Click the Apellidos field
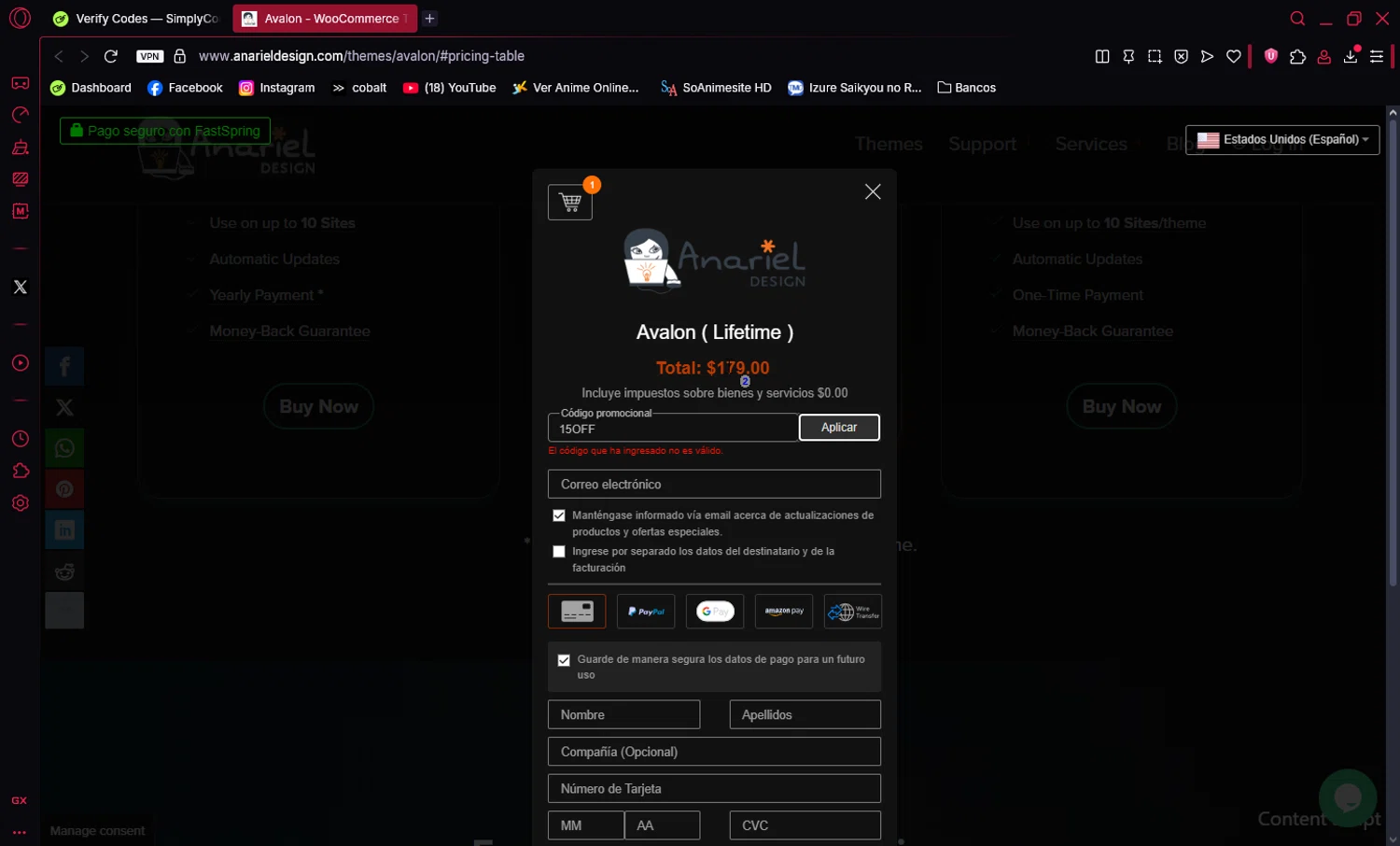The image size is (1400, 846). point(805,714)
